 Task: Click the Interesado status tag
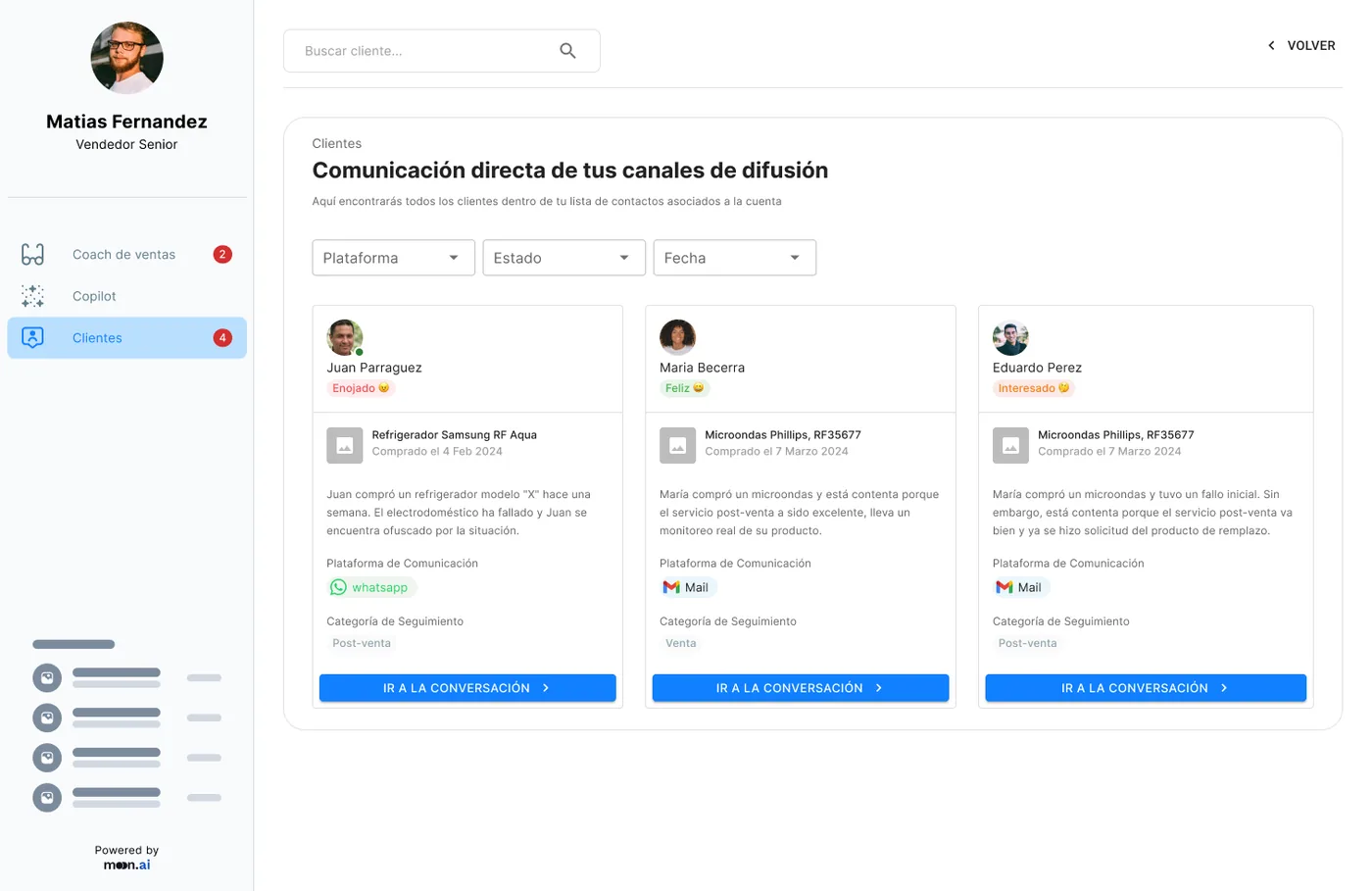[x=1034, y=388]
